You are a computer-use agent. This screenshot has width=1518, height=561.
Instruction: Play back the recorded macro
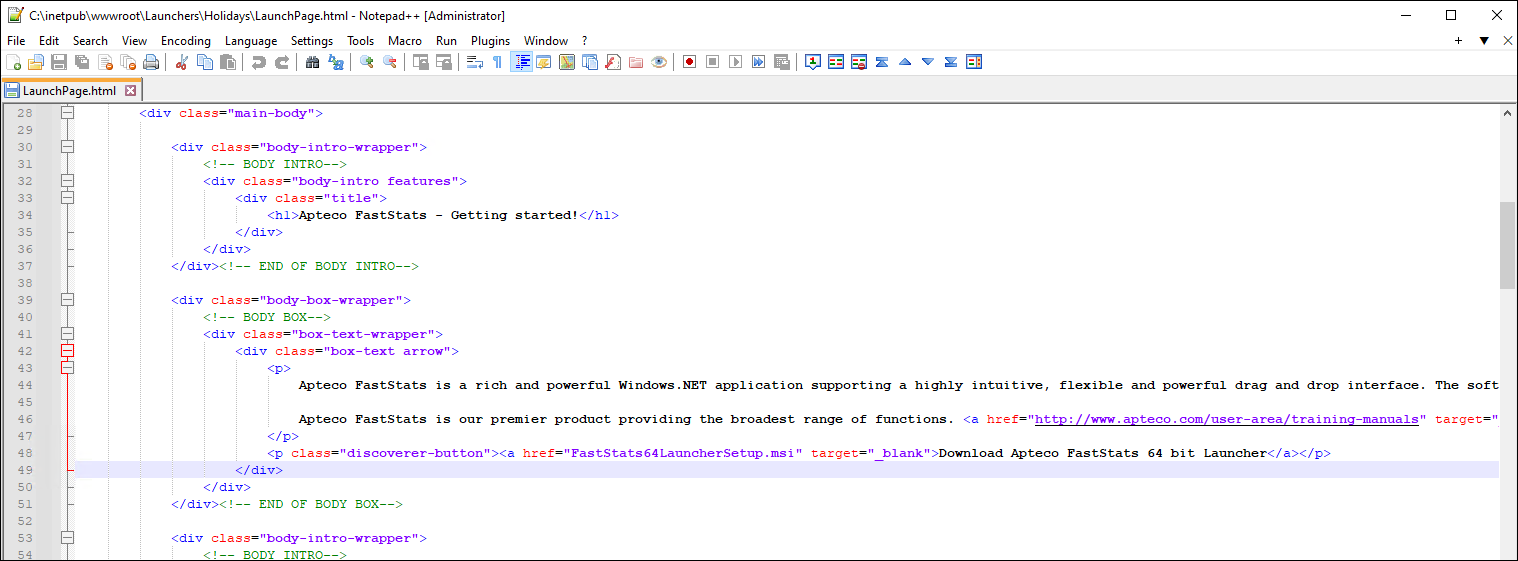(736, 62)
